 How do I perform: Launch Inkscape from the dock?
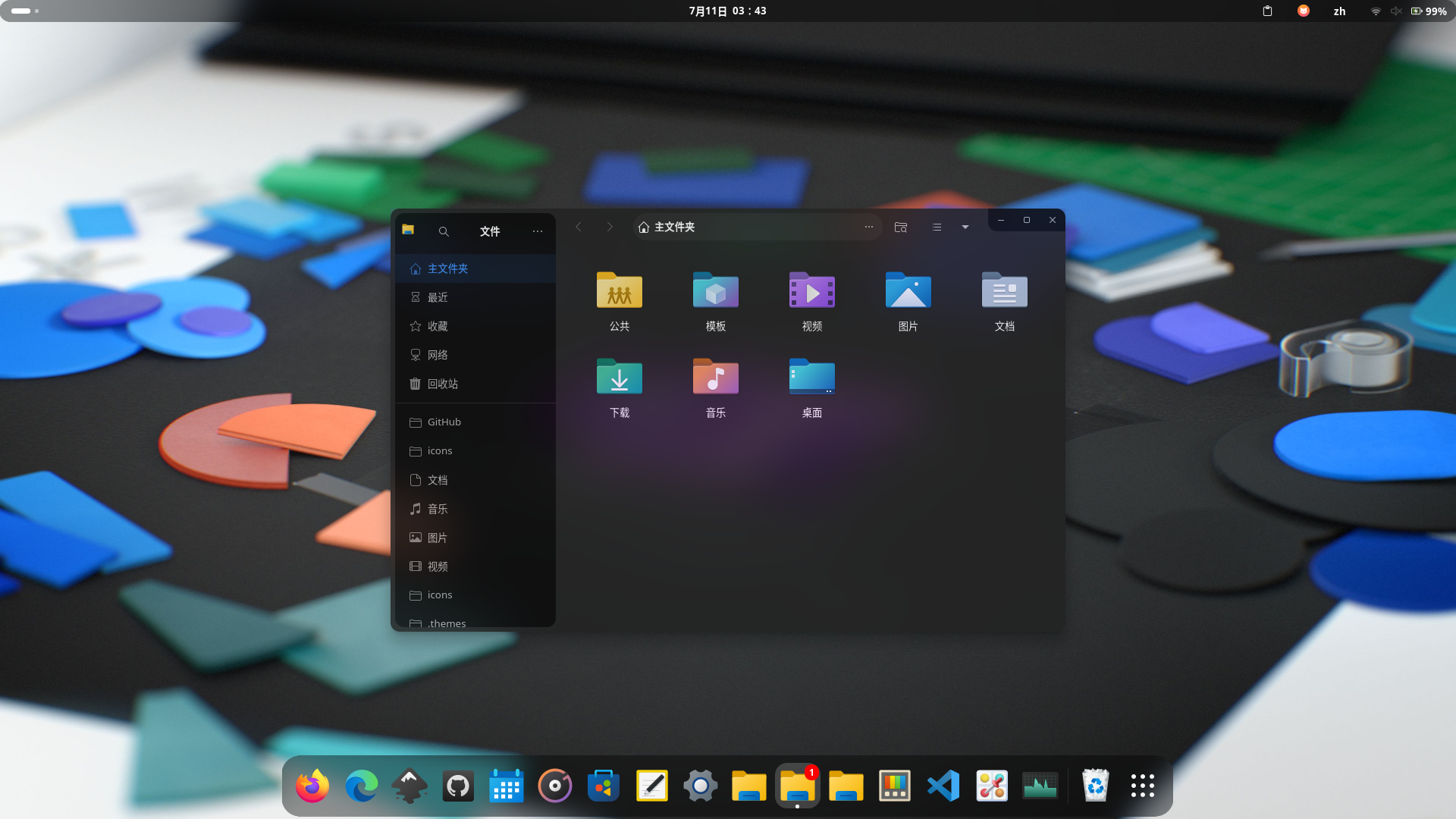point(409,786)
